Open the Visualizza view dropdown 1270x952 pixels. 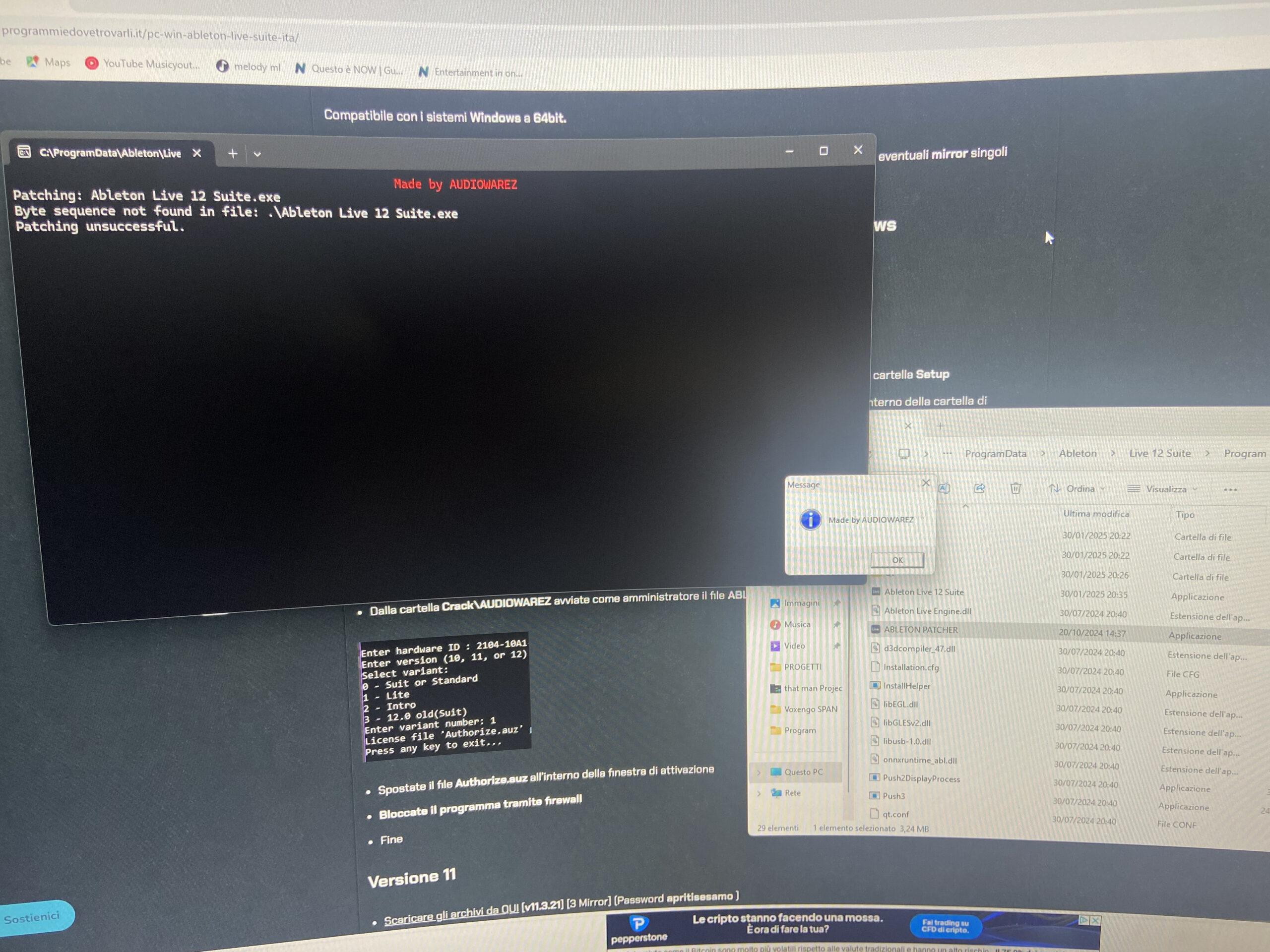click(1163, 489)
